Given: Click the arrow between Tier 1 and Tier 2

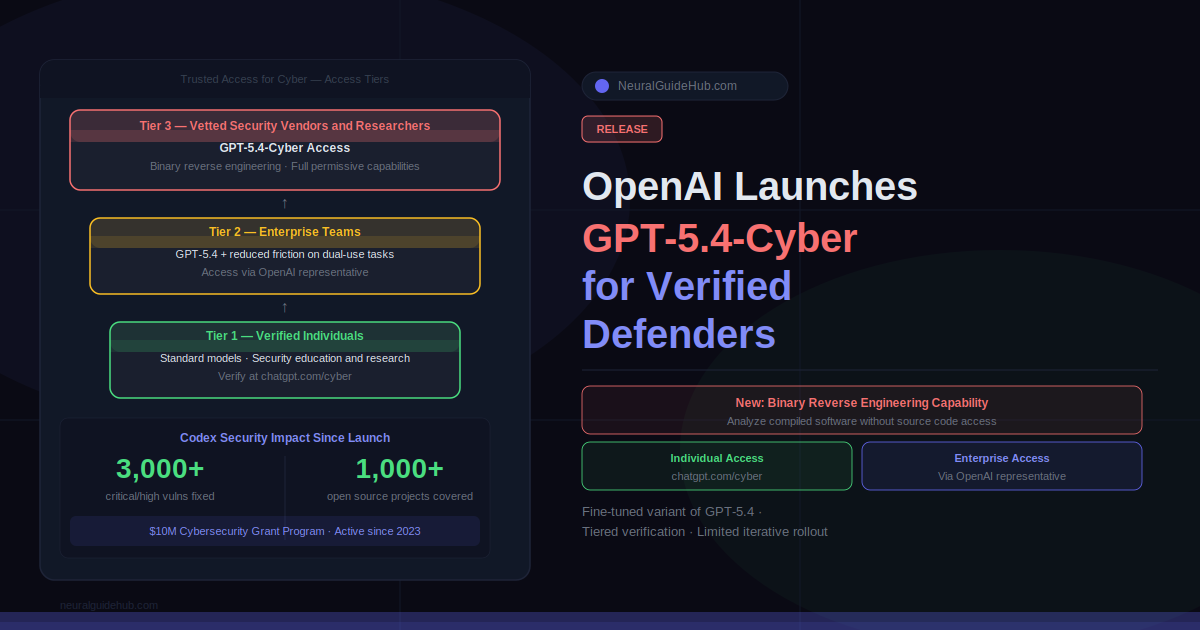Looking at the screenshot, I should (x=285, y=307).
